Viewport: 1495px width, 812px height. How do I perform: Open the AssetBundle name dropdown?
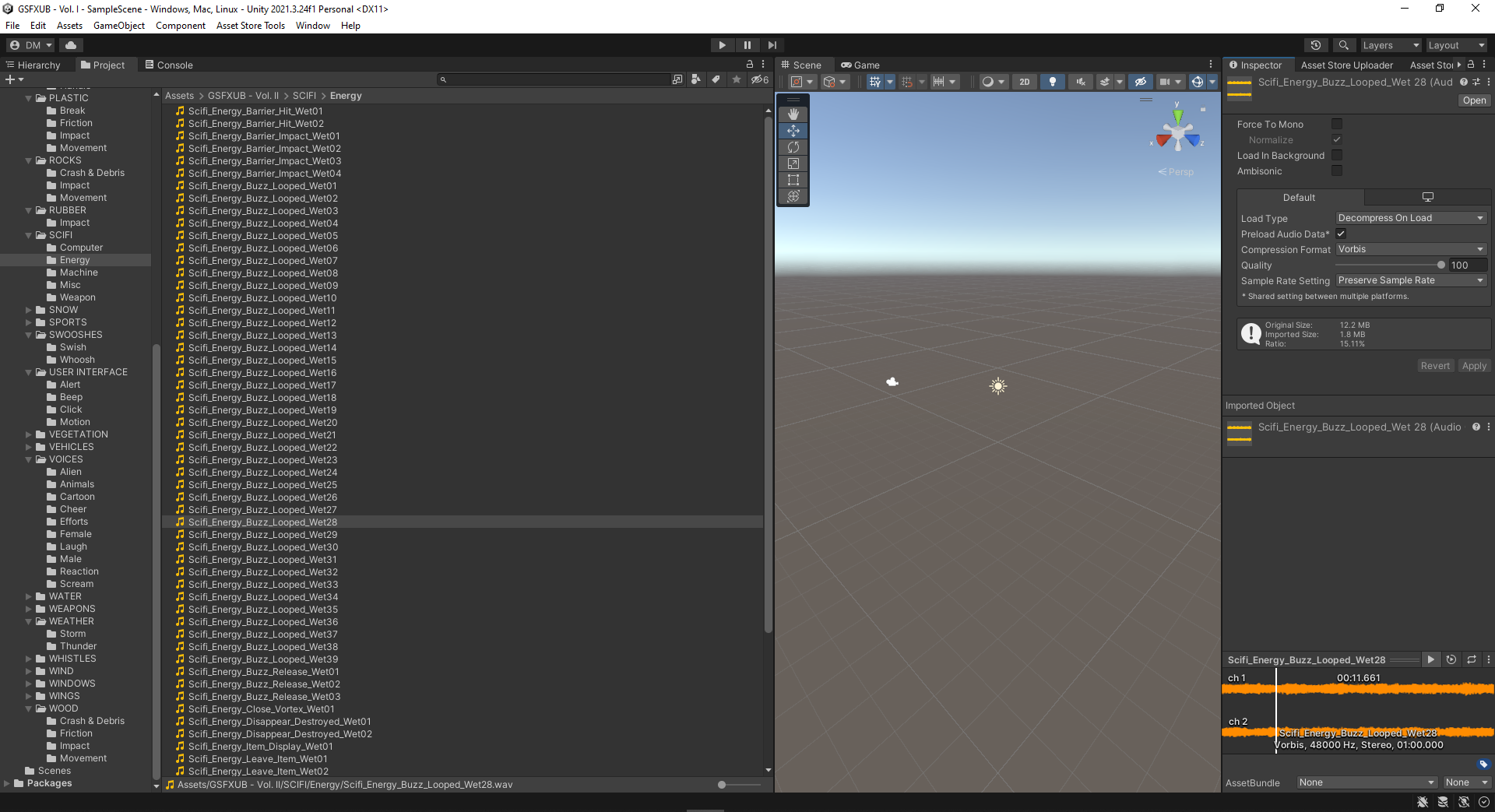(1367, 782)
